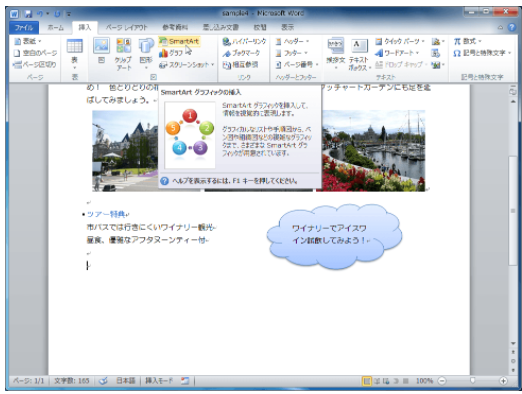Open the 図 group dialog launcher

pyautogui.click(x=153, y=77)
